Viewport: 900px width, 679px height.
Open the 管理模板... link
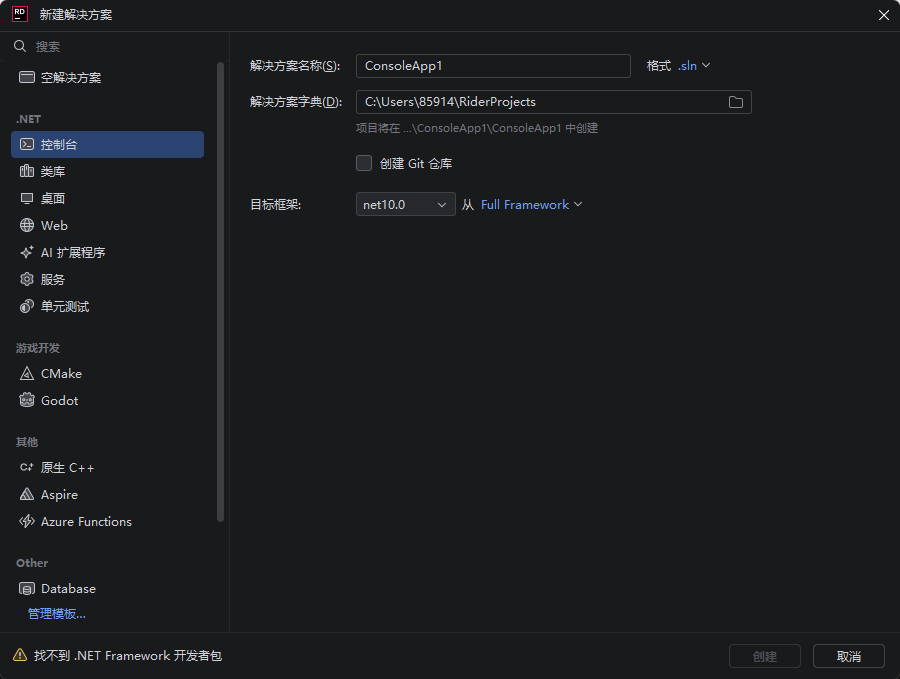(57, 614)
